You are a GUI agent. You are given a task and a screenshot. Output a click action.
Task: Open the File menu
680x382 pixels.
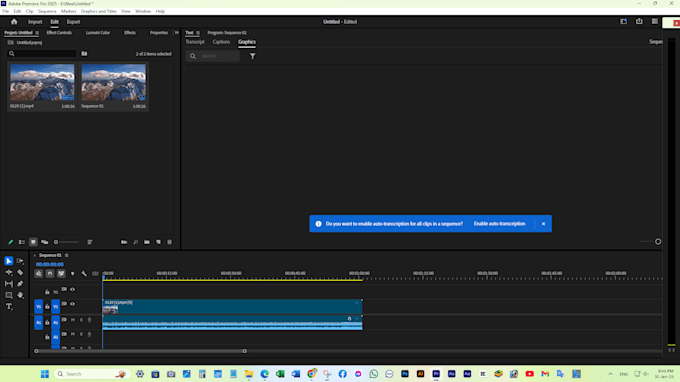[x=6, y=11]
